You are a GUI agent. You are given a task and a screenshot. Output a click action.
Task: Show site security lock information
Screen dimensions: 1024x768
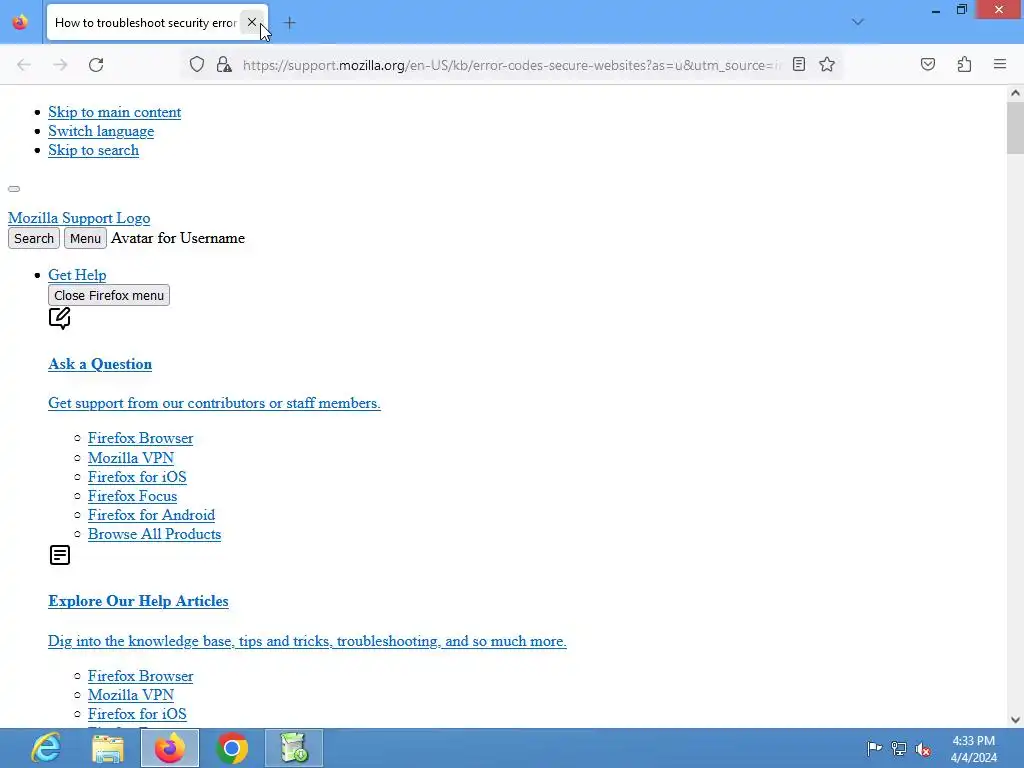click(x=224, y=65)
